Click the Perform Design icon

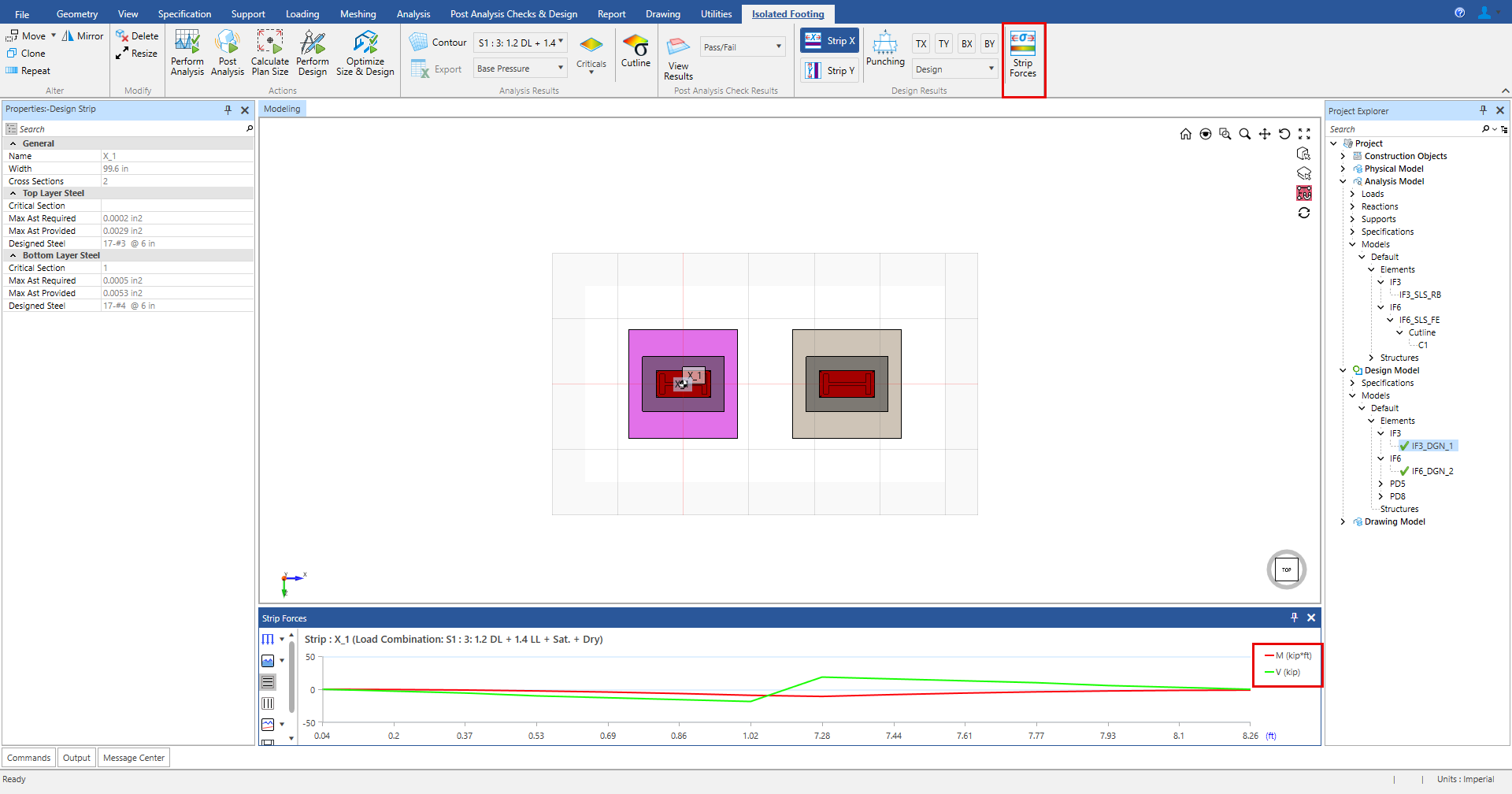313,53
